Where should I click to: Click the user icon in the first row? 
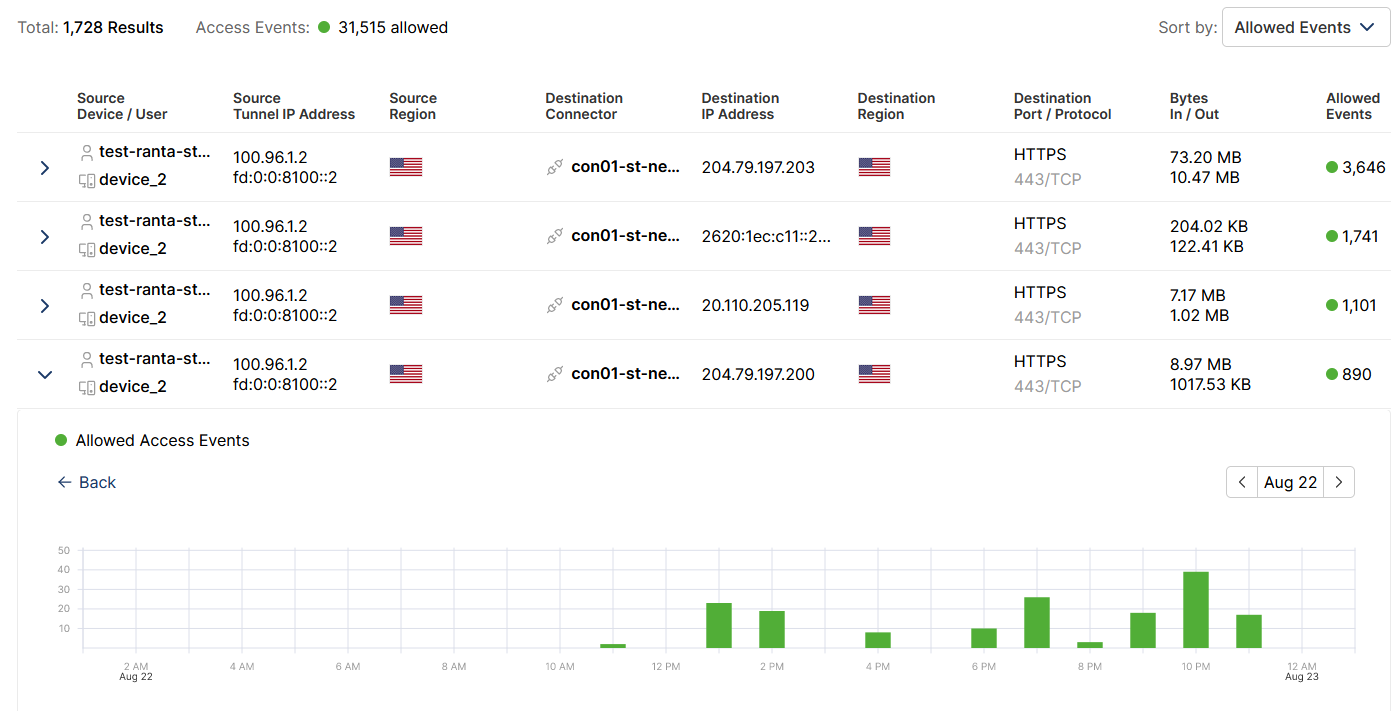pyautogui.click(x=87, y=152)
